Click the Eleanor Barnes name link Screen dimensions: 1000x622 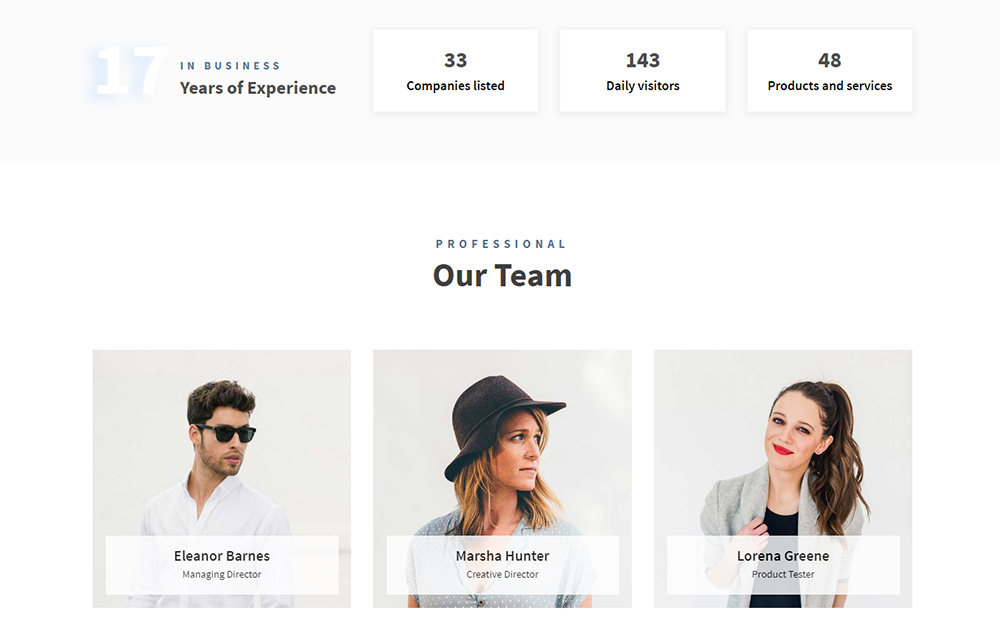[x=222, y=556]
